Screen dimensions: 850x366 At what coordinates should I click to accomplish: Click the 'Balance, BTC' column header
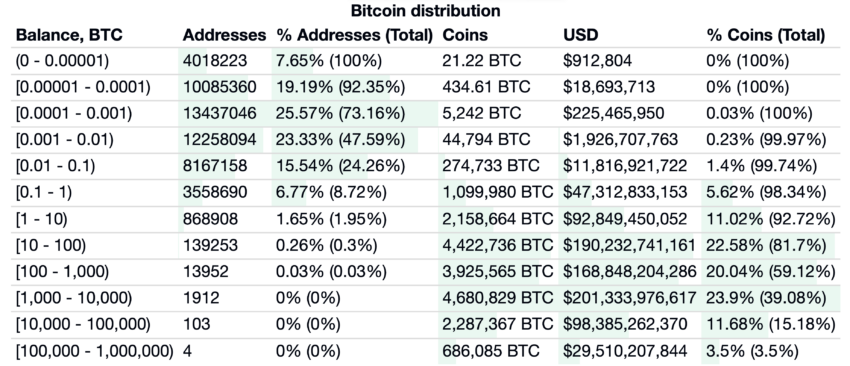(x=69, y=35)
